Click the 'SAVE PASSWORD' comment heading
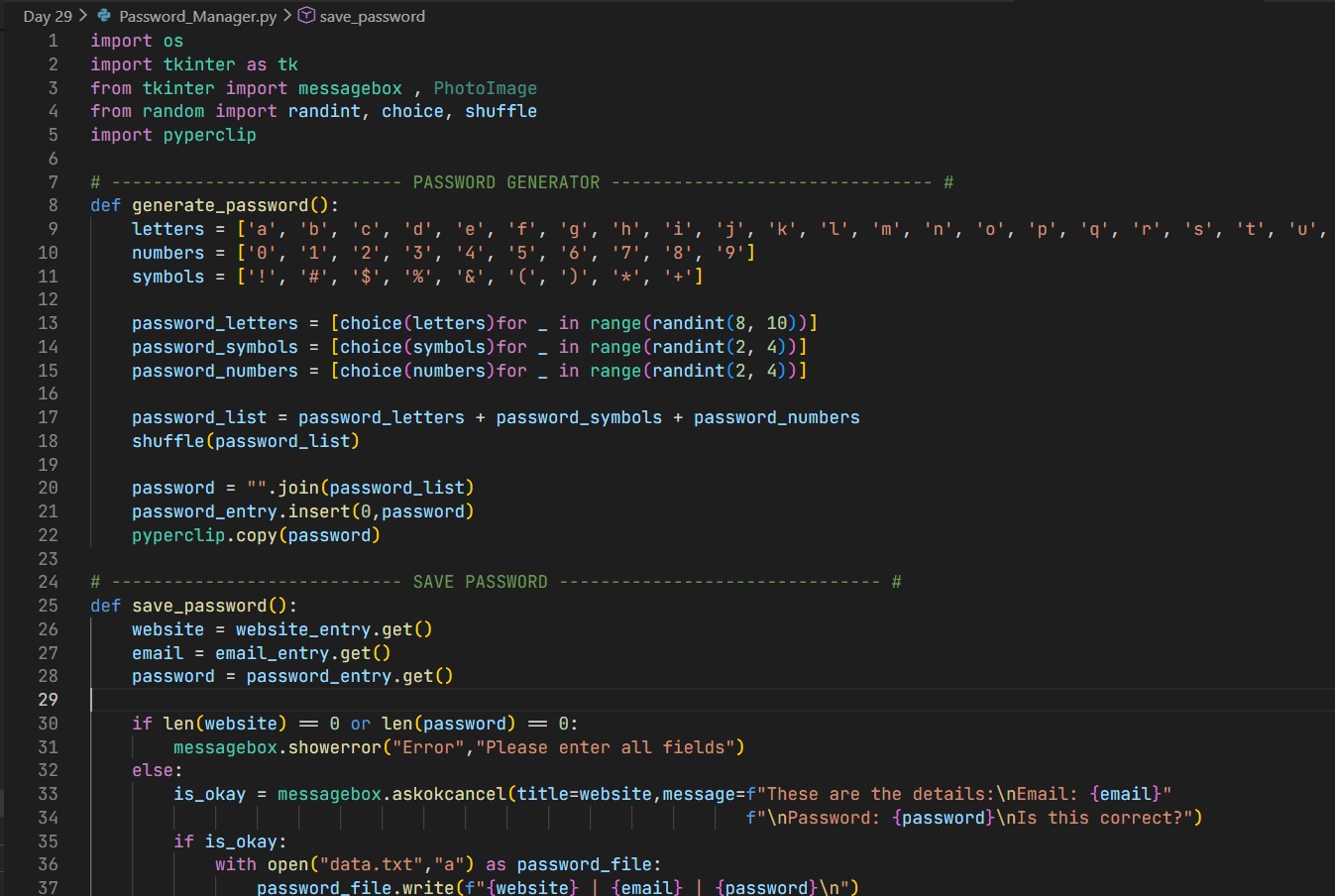The image size is (1335, 896). pos(481,582)
